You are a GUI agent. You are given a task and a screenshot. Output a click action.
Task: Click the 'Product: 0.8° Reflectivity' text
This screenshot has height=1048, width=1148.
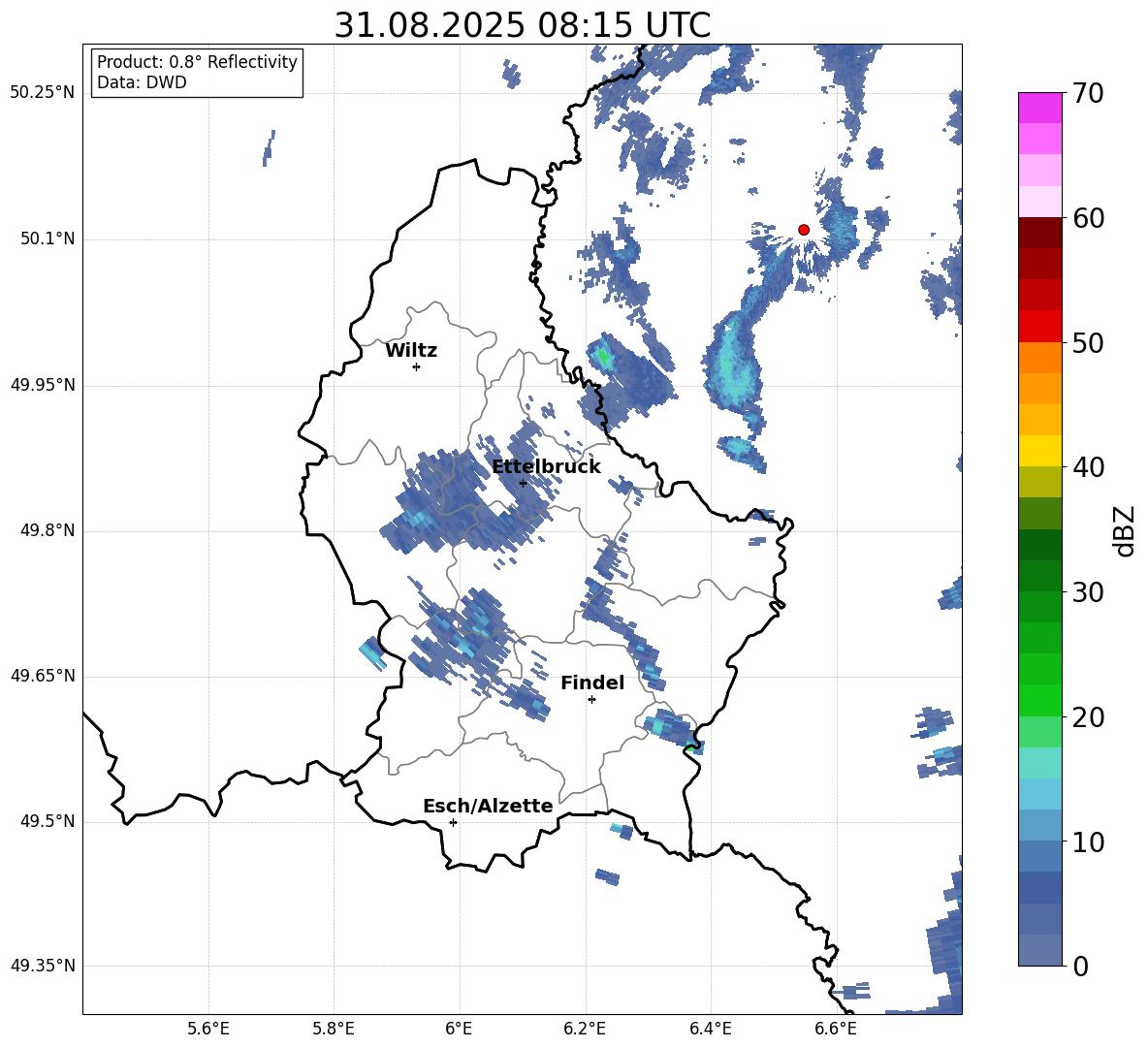pos(197,61)
